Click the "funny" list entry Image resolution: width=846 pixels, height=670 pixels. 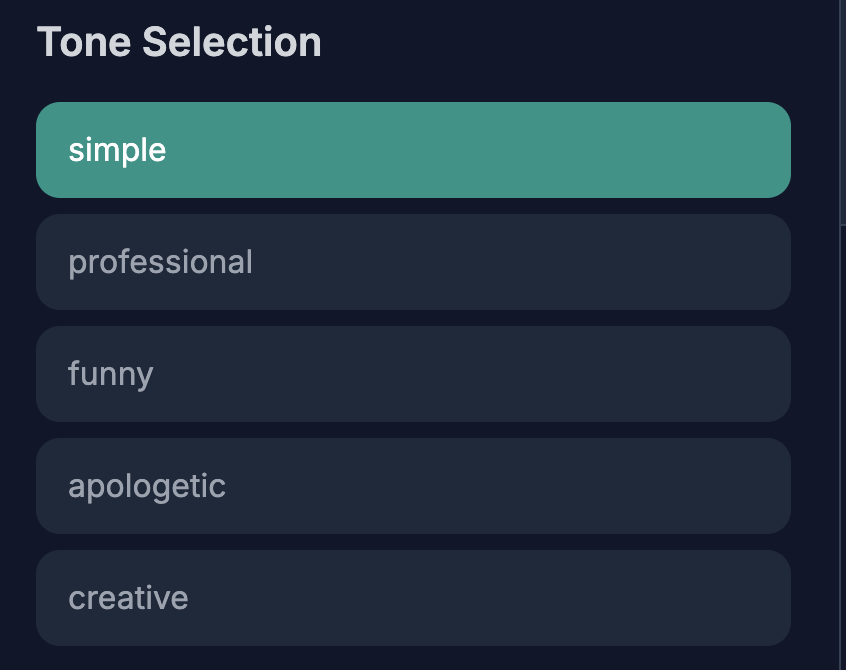(x=413, y=374)
